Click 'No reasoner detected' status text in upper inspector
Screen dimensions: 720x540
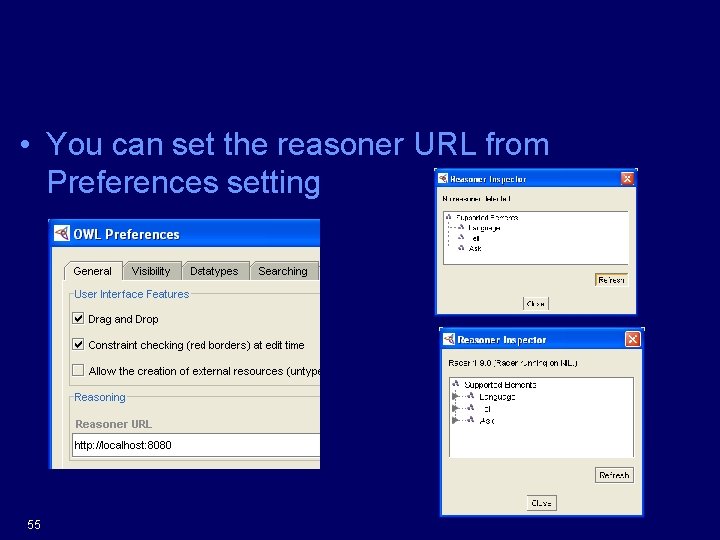tap(477, 199)
